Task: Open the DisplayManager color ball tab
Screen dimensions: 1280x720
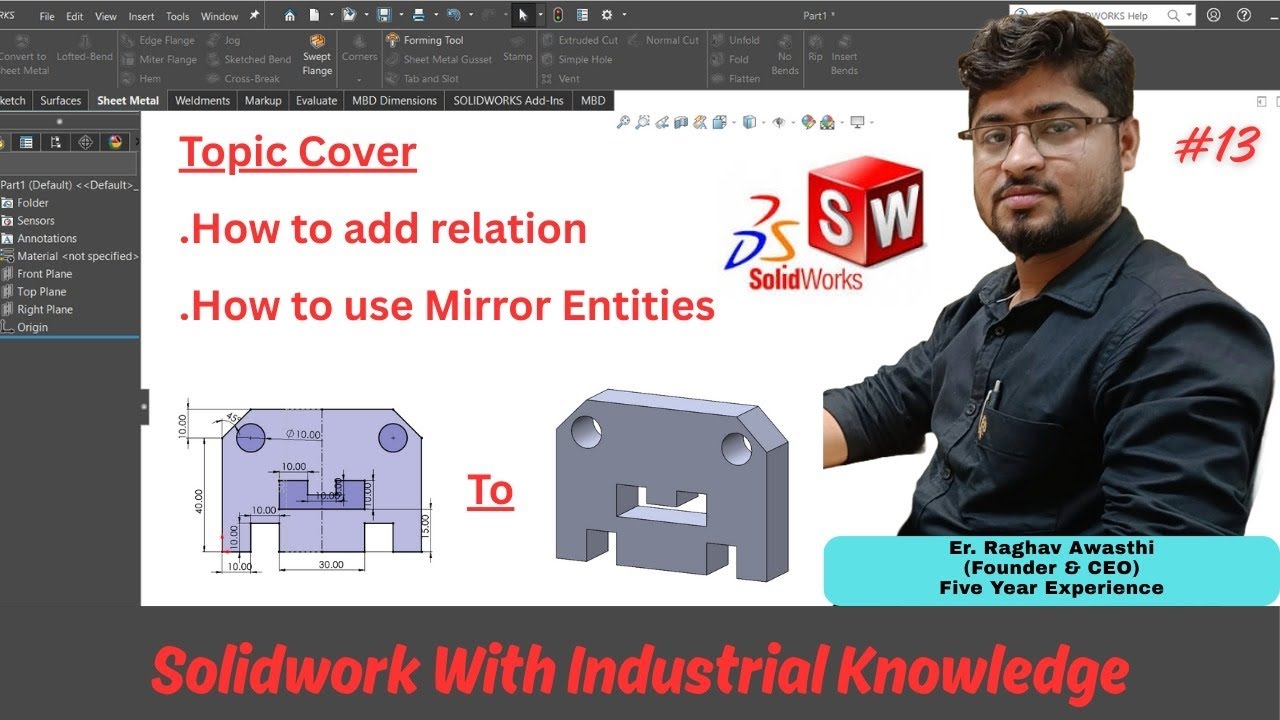Action: [114, 142]
